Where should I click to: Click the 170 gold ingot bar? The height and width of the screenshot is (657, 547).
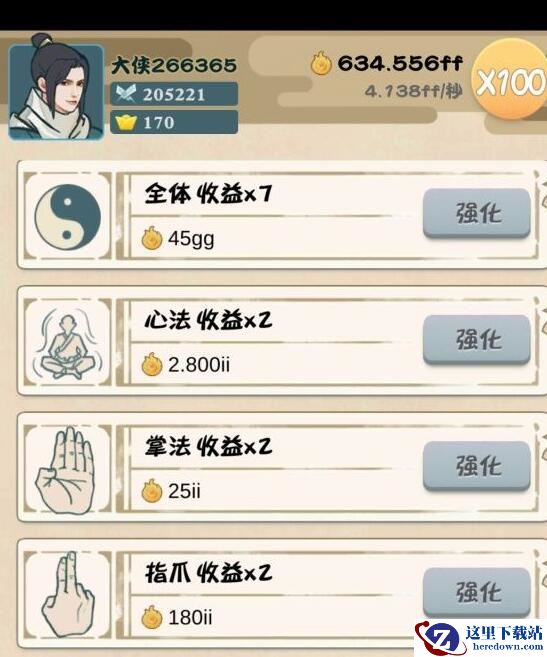tap(174, 122)
